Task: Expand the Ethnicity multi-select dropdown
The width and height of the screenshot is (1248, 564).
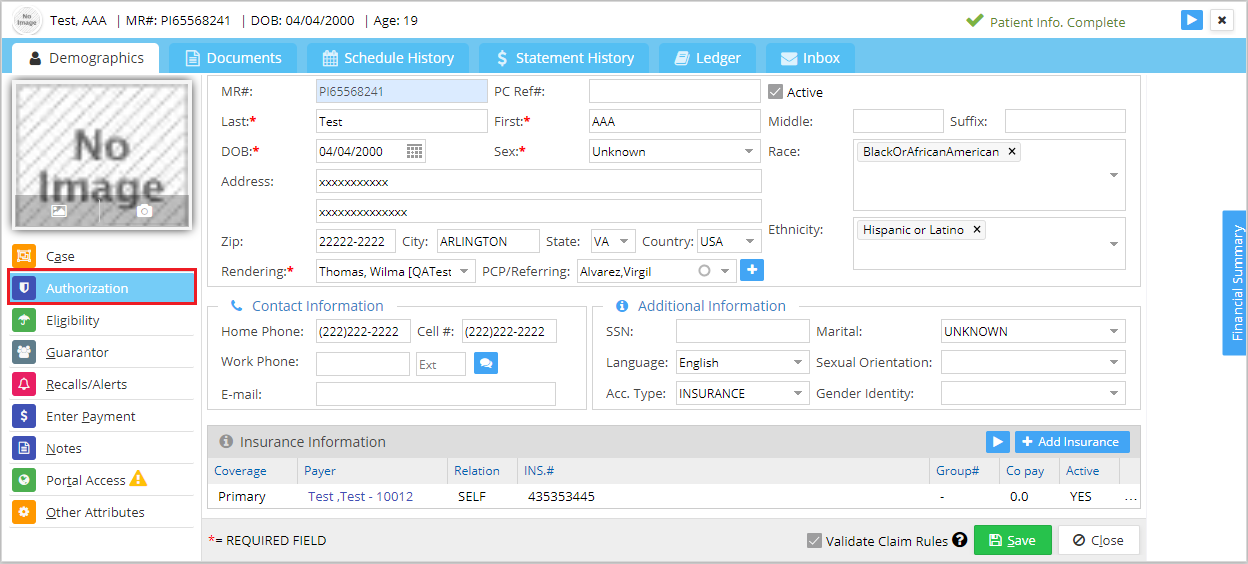Action: 1114,244
